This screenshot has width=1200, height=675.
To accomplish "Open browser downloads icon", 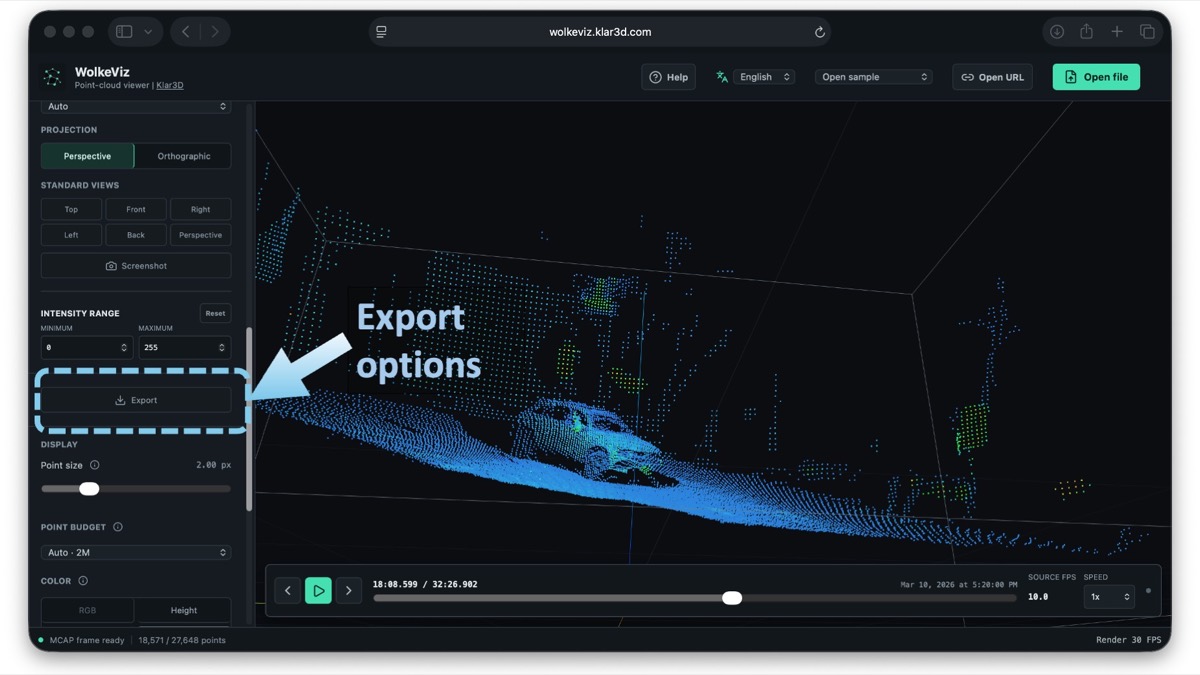I will pyautogui.click(x=1056, y=32).
